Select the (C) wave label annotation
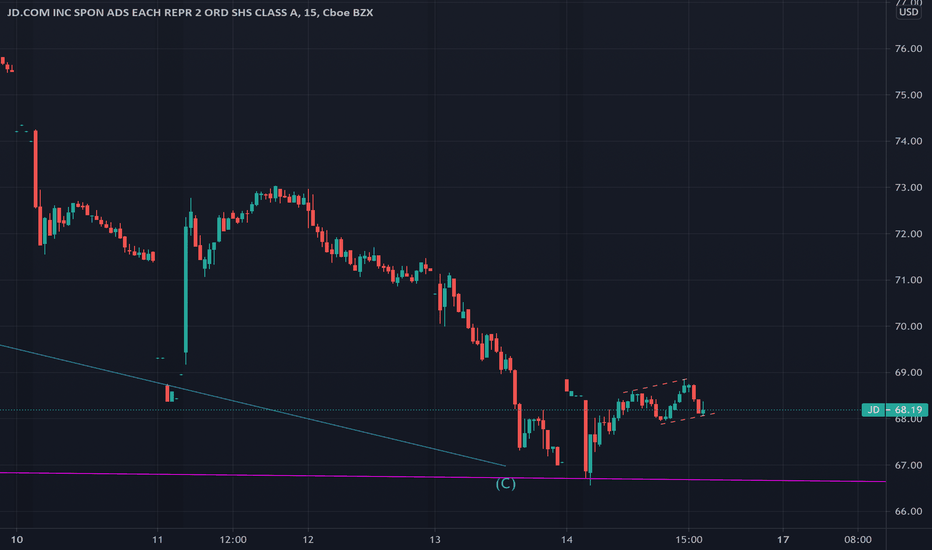Viewport: 932px width, 550px height. tap(506, 484)
